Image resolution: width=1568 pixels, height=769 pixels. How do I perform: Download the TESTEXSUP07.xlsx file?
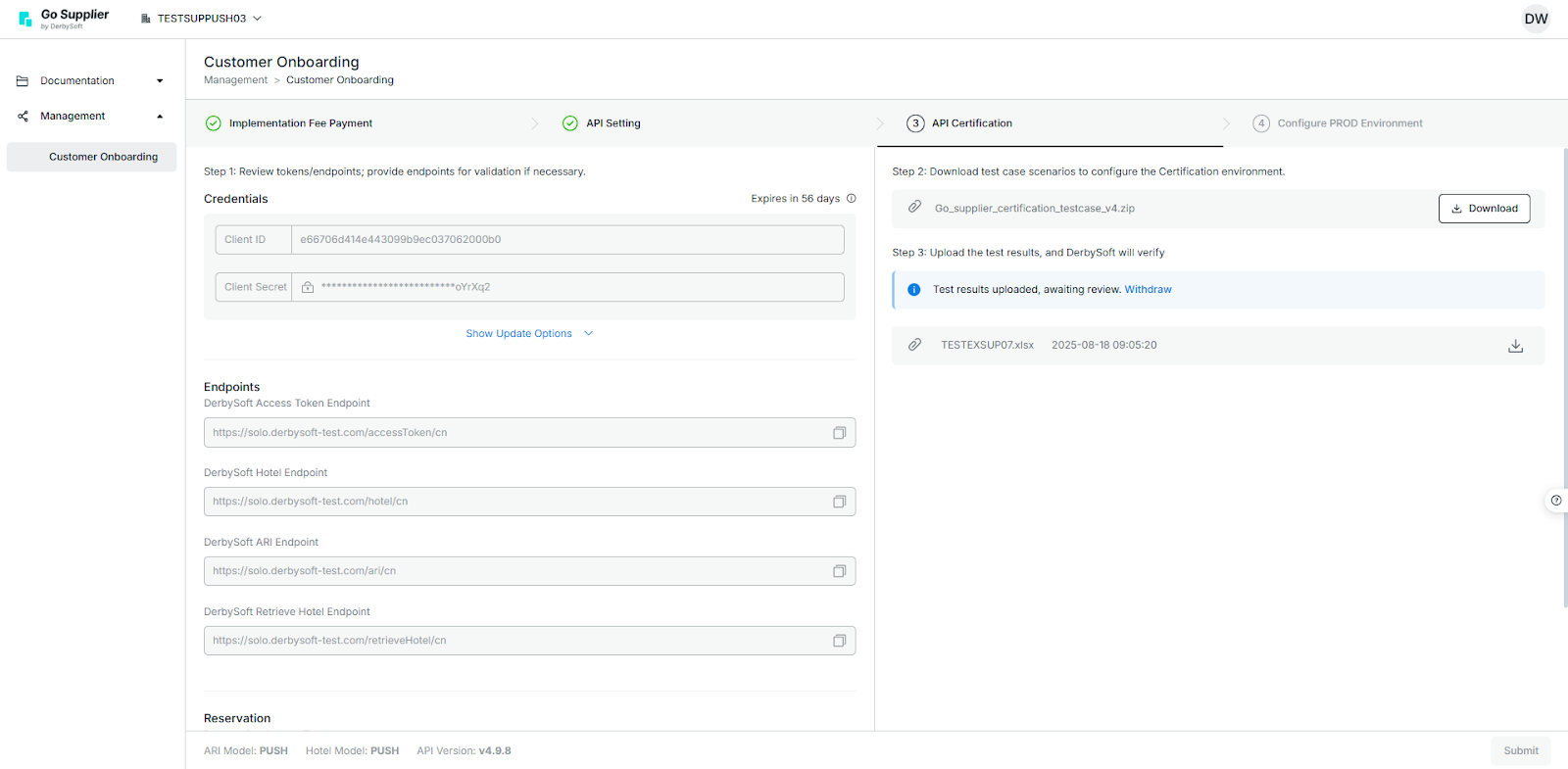1515,346
